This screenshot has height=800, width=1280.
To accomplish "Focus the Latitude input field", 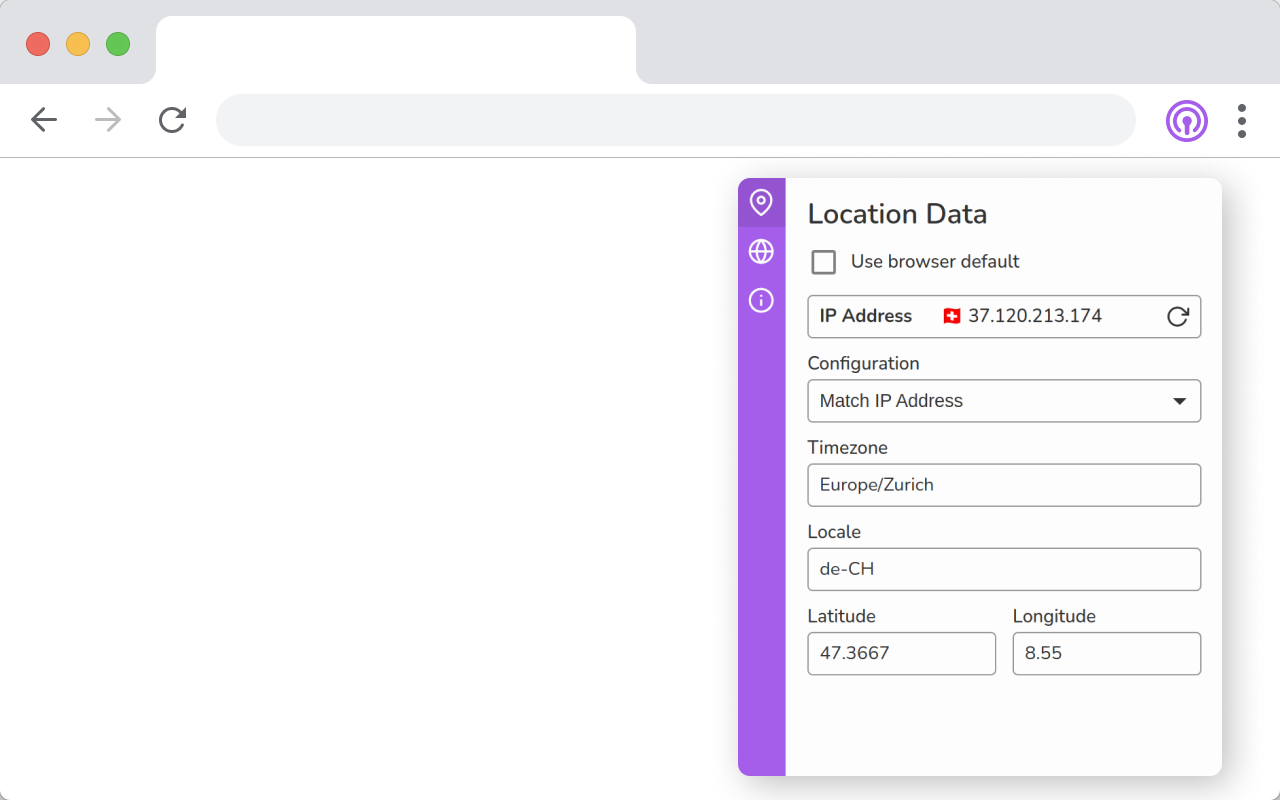I will pyautogui.click(x=901, y=654).
